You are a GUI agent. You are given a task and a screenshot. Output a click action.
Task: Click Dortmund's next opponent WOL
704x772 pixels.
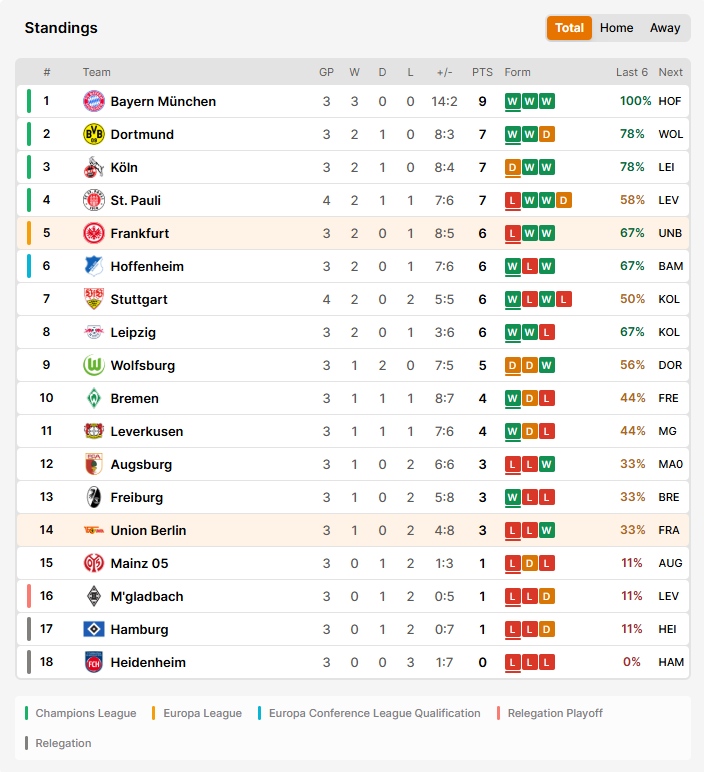[x=671, y=134]
